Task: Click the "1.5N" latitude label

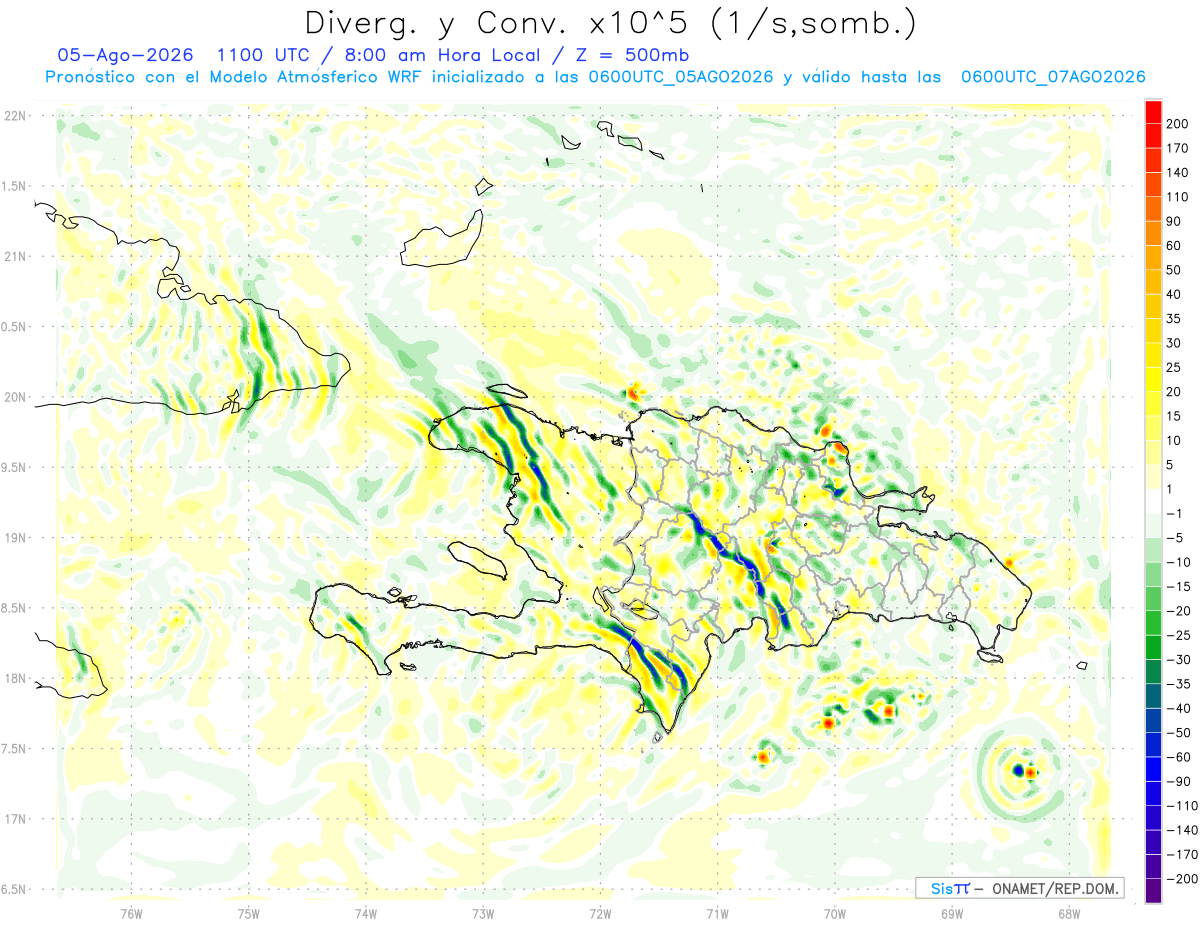Action: [x=14, y=186]
